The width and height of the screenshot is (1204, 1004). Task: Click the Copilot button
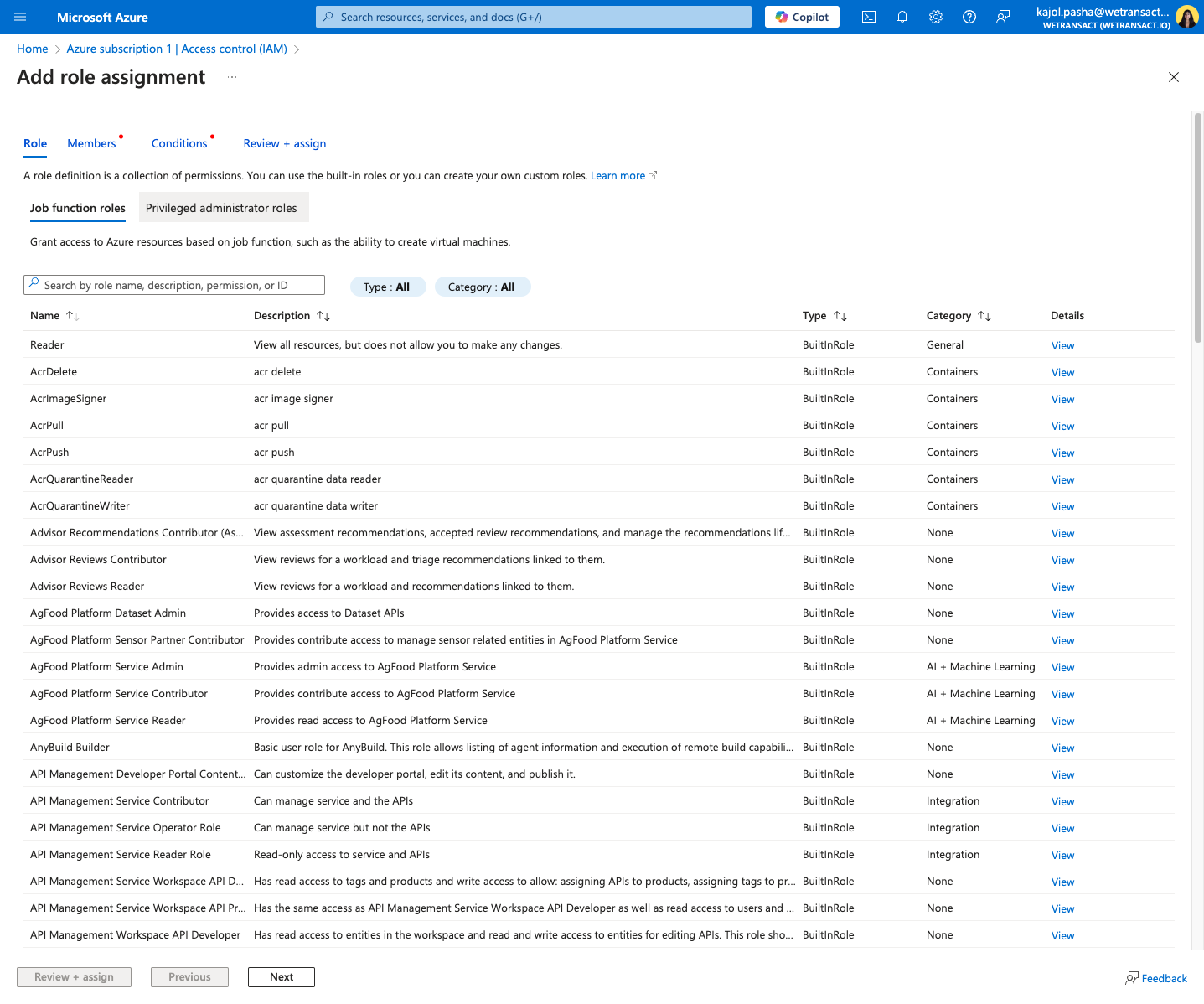(802, 17)
